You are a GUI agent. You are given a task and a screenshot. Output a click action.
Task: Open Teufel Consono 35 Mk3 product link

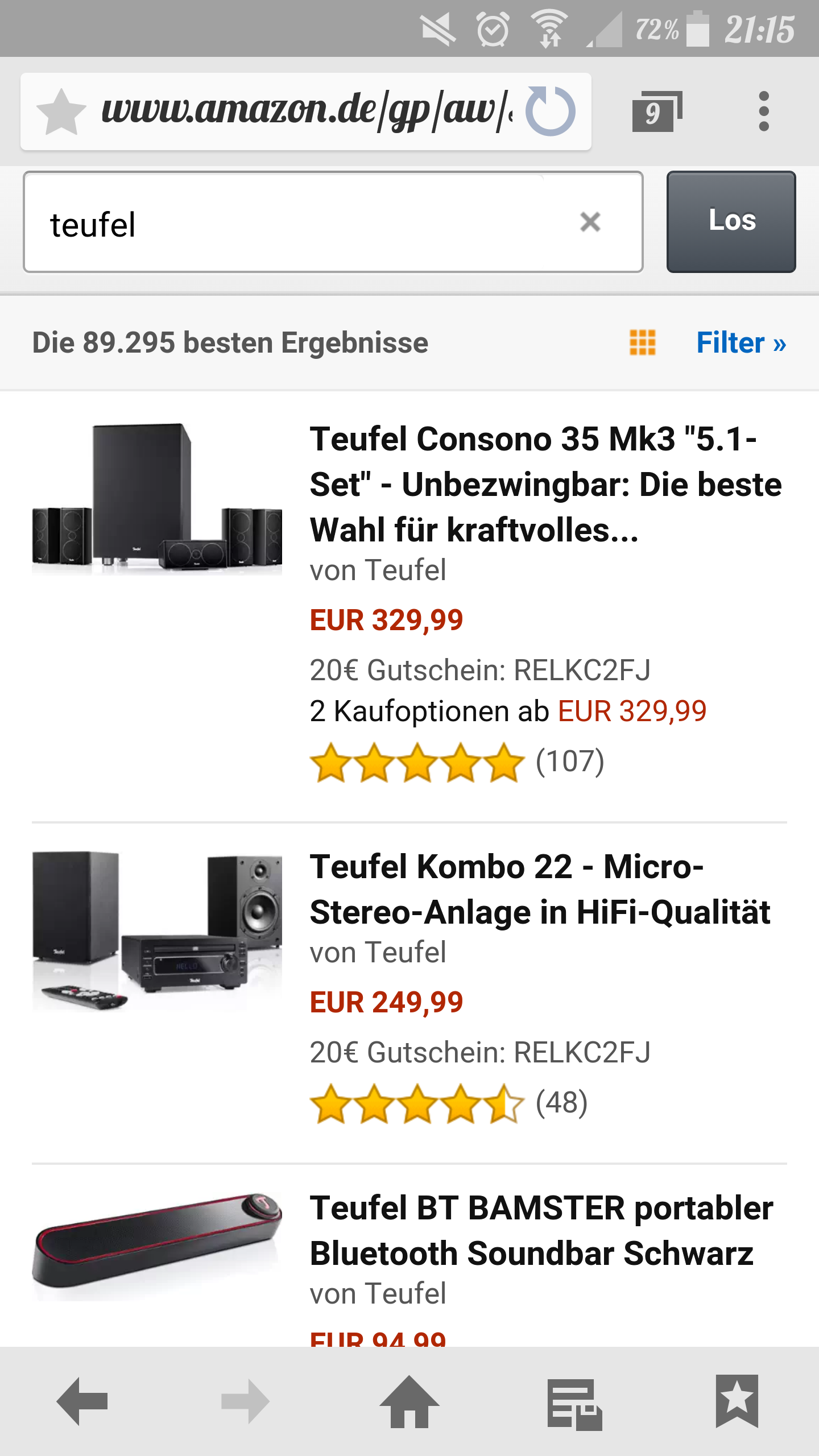pyautogui.click(x=545, y=485)
